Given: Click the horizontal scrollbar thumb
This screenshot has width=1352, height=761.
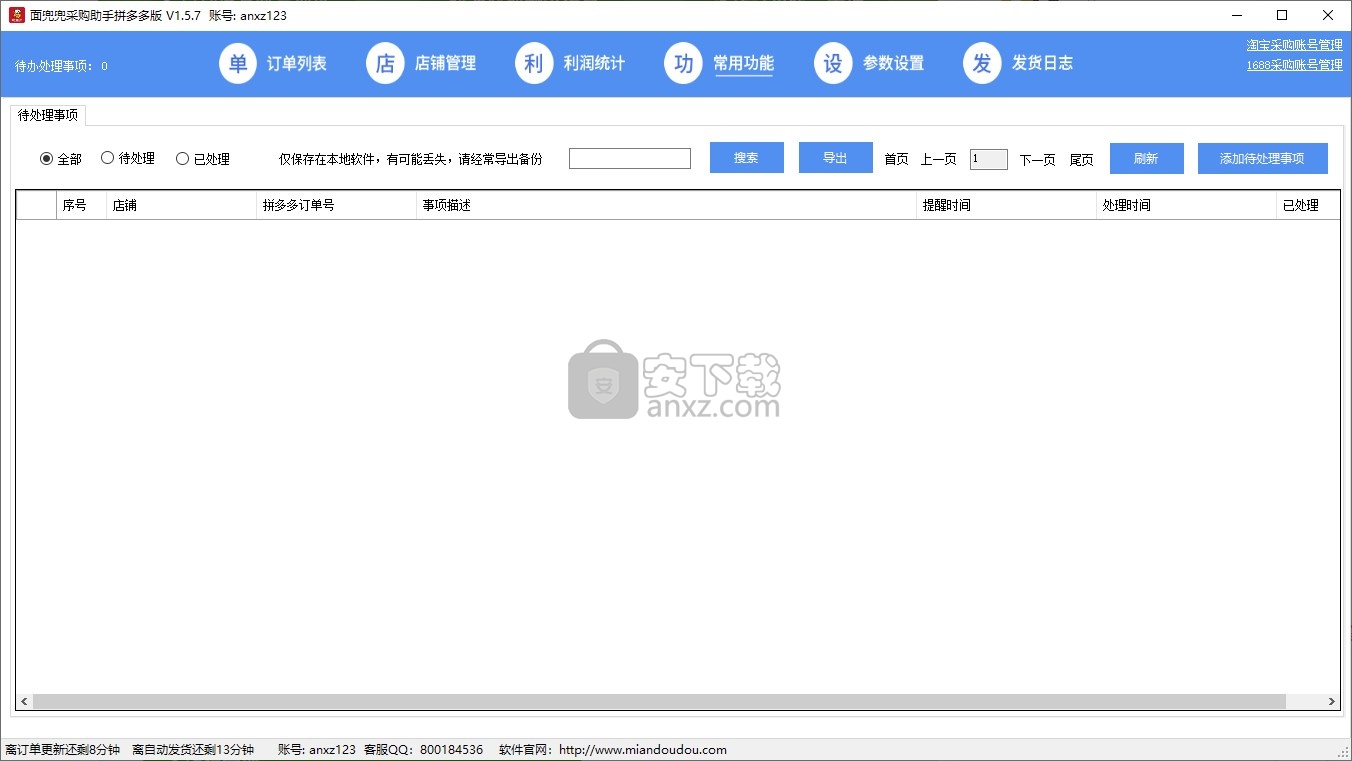Looking at the screenshot, I should [659, 702].
